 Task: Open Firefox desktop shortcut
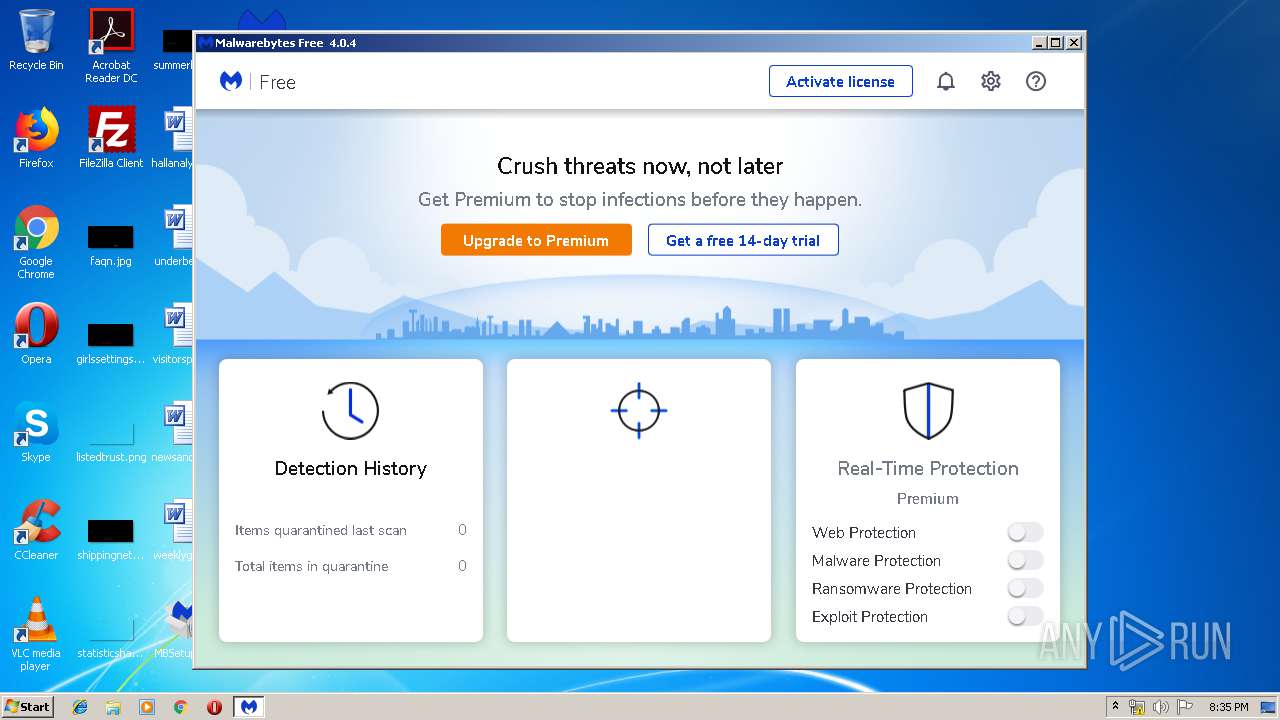tap(36, 138)
